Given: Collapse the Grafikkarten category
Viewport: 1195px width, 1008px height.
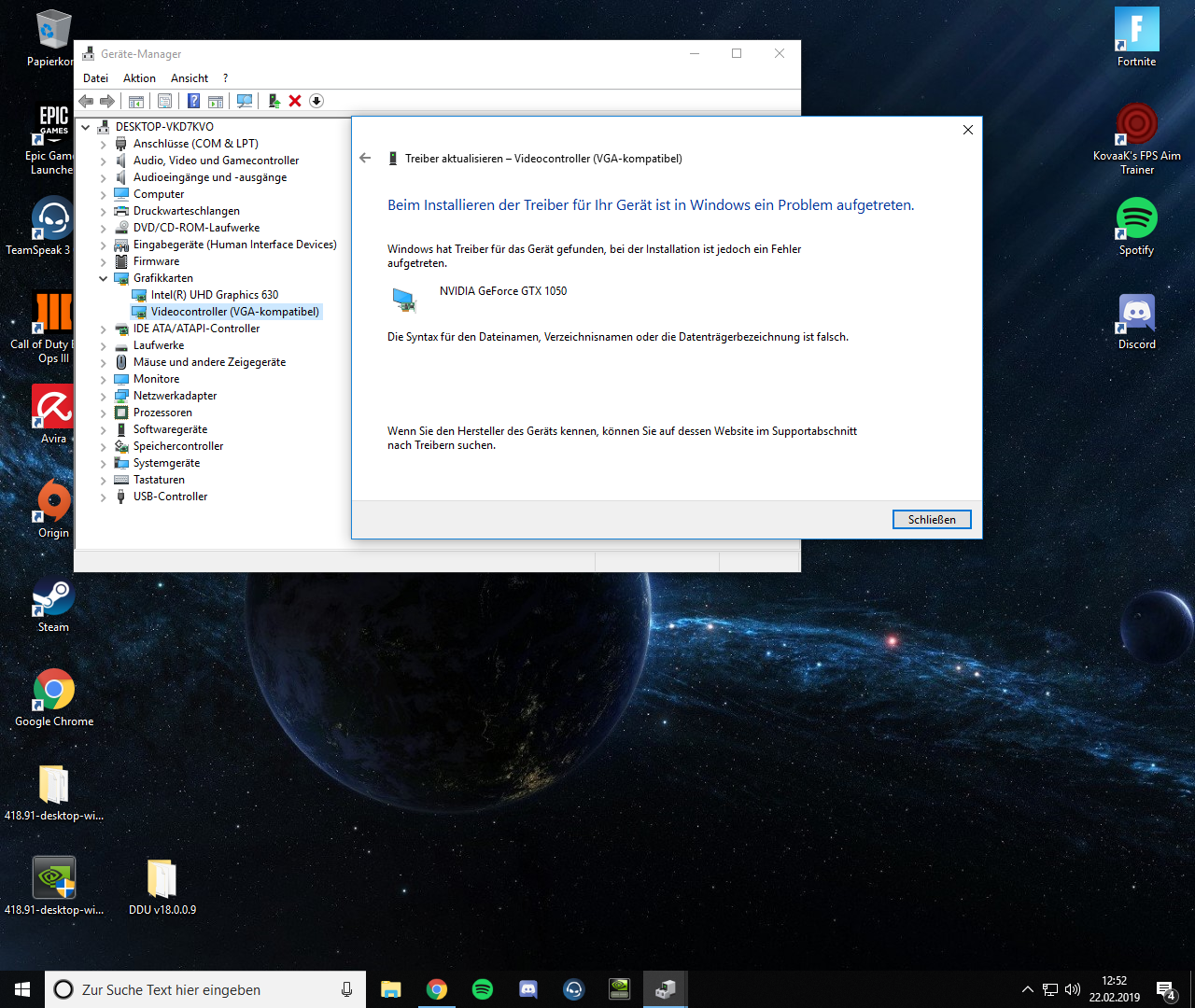Looking at the screenshot, I should click(x=103, y=278).
